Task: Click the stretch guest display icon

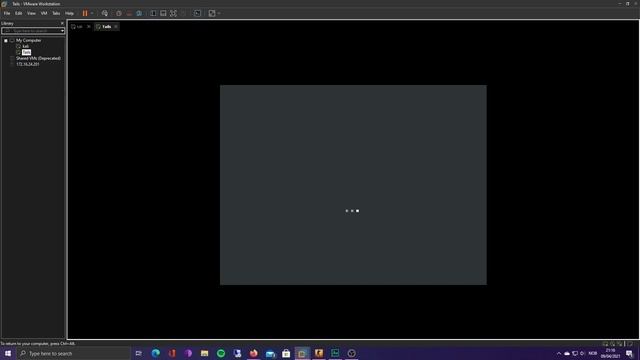Action: tap(212, 13)
